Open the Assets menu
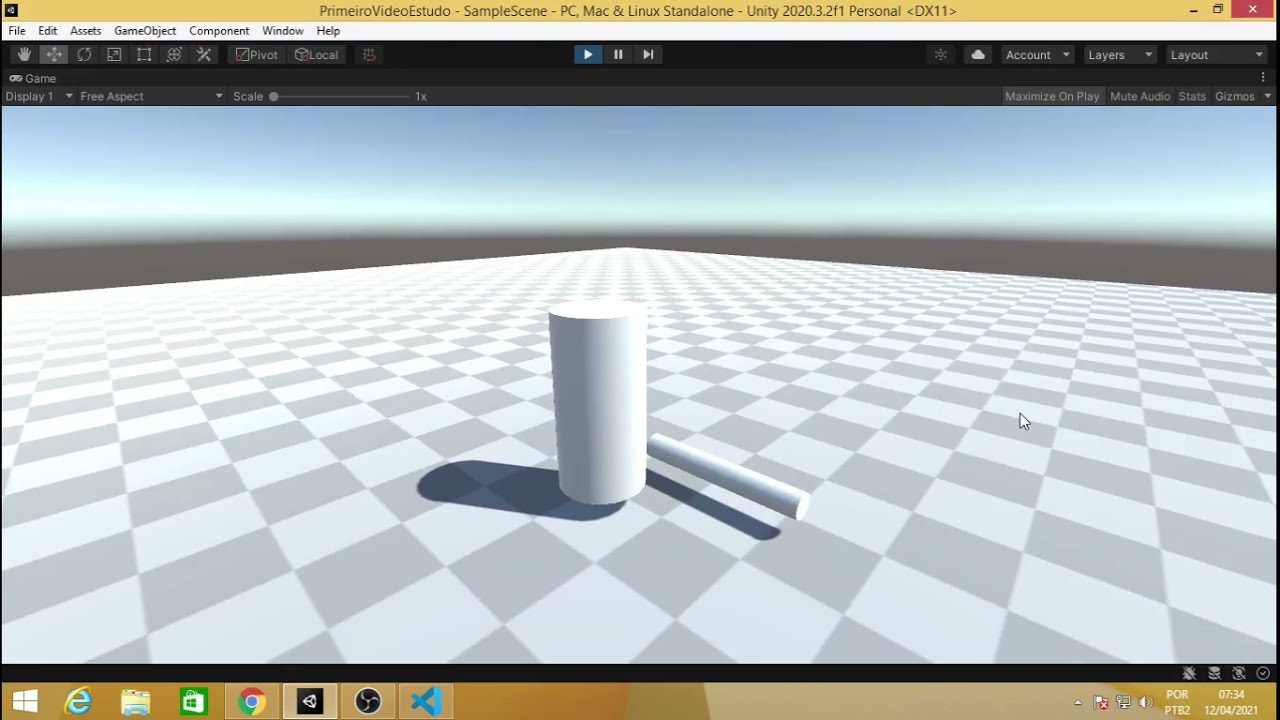 coord(86,31)
